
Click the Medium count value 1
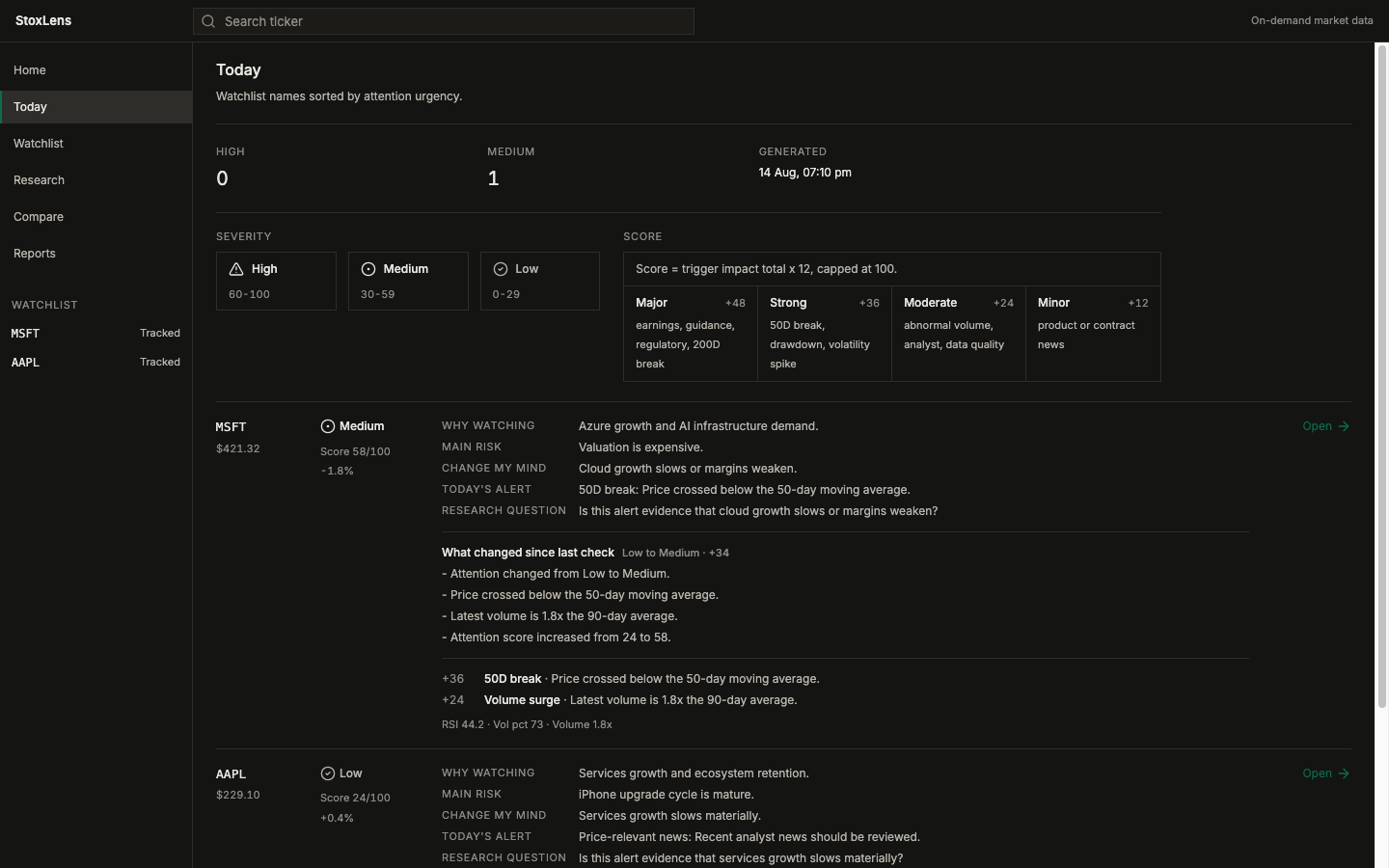(494, 178)
